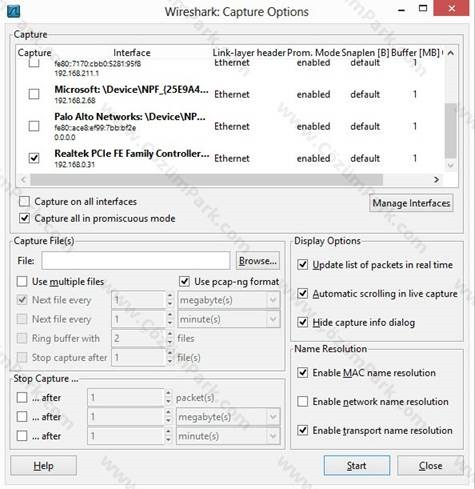Click the Close button at bottom
This screenshot has width=475, height=489.
click(430, 465)
